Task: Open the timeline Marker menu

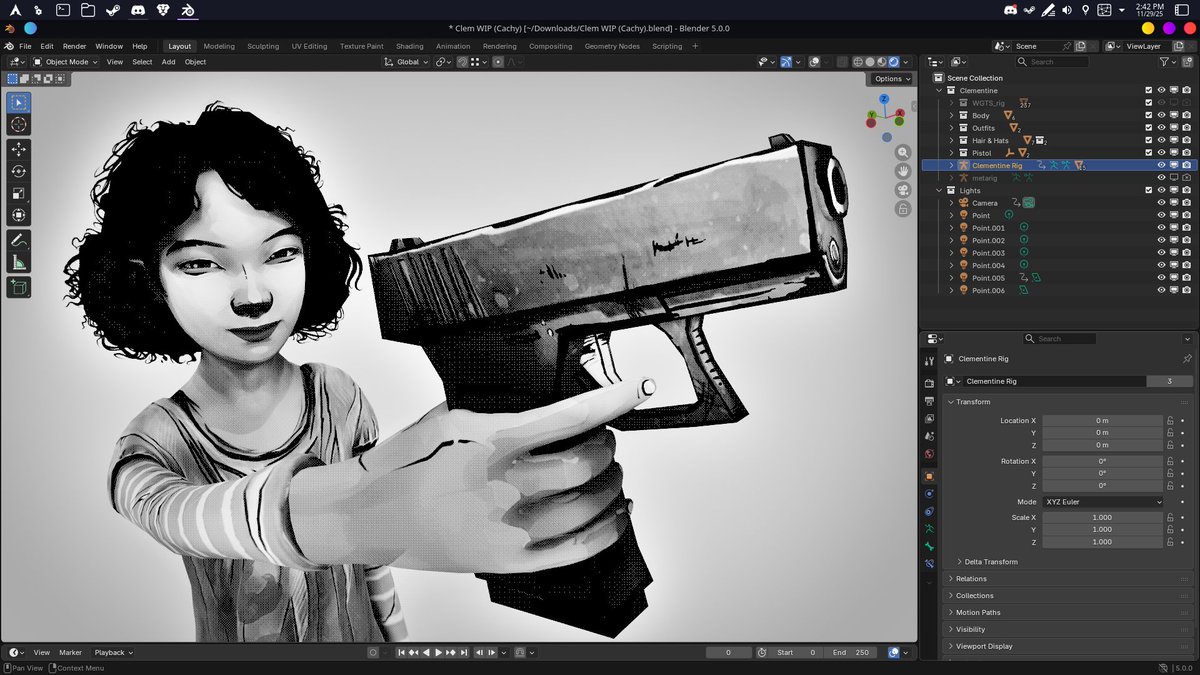Action: point(70,652)
